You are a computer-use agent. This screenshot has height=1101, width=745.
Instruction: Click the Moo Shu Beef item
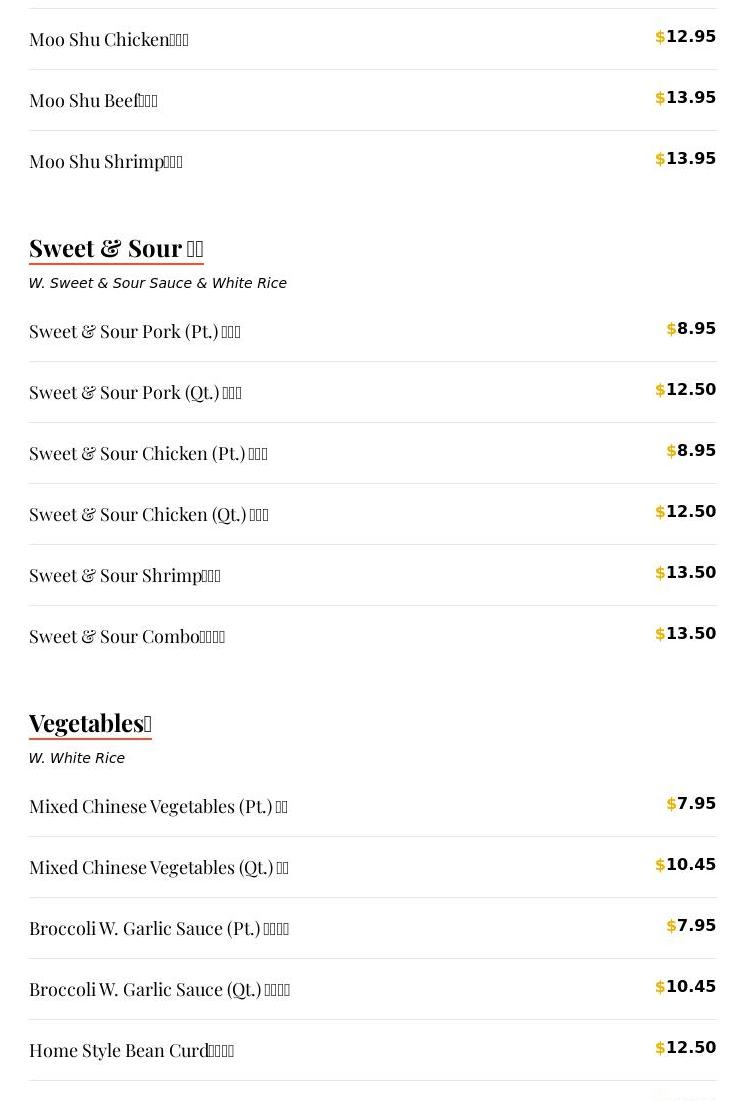click(93, 101)
